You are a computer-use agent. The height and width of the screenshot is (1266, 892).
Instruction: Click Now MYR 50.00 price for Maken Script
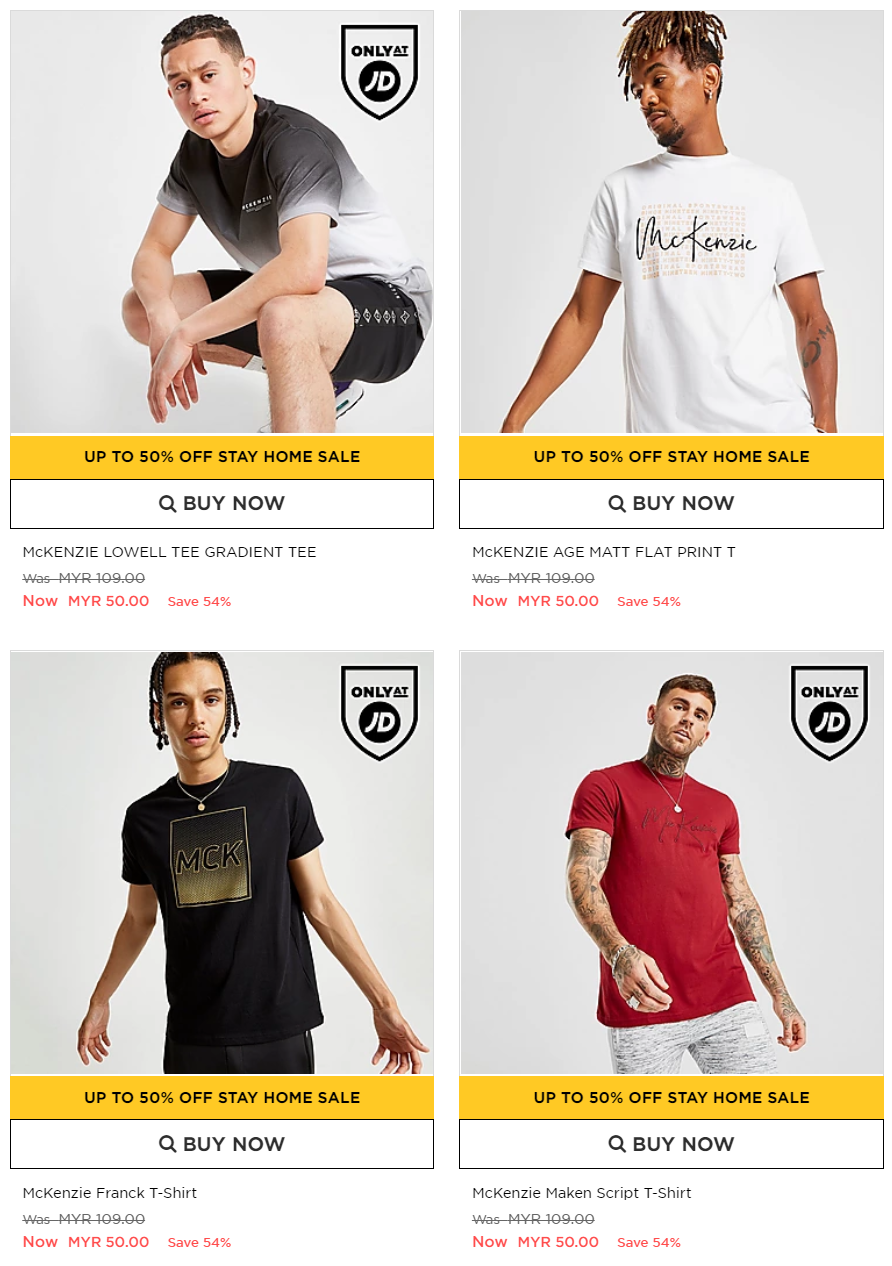point(536,1242)
